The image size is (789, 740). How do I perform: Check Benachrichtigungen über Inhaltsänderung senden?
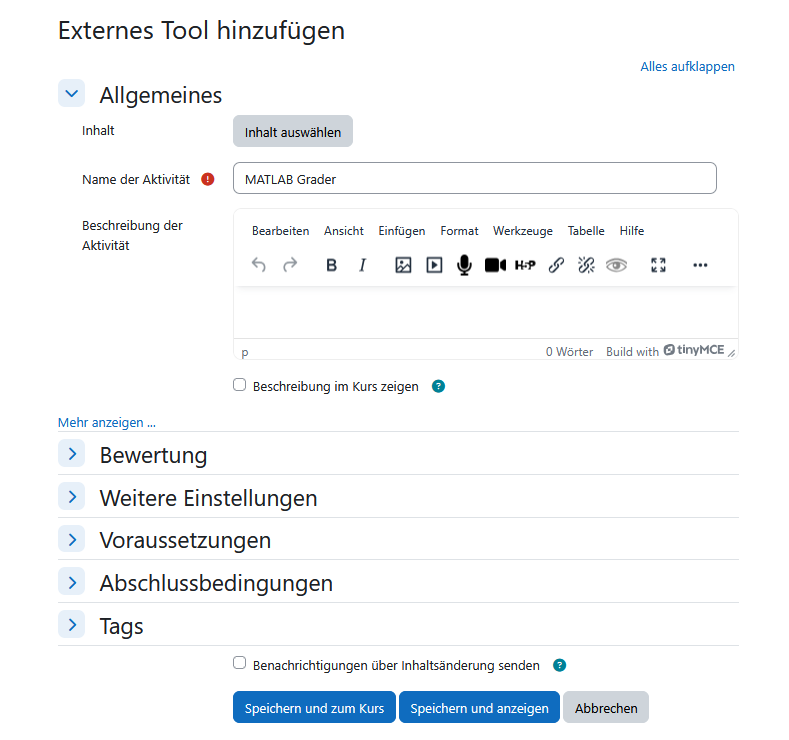click(x=240, y=663)
